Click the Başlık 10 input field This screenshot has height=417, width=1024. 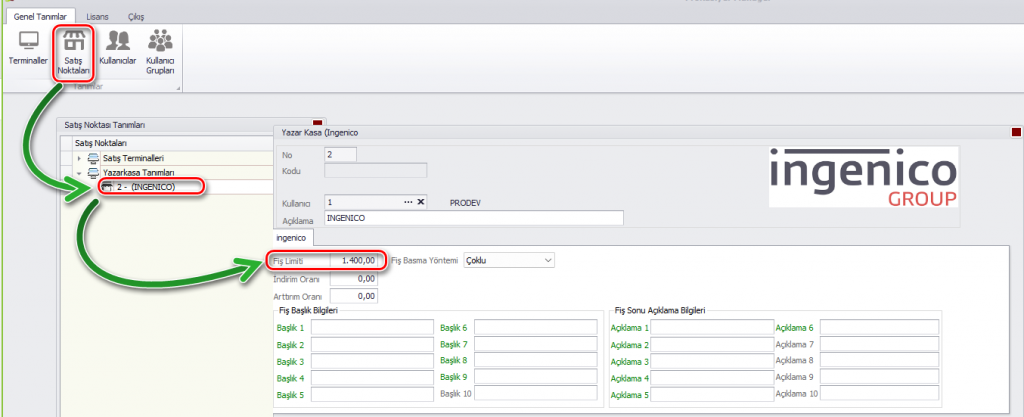[x=536, y=393]
